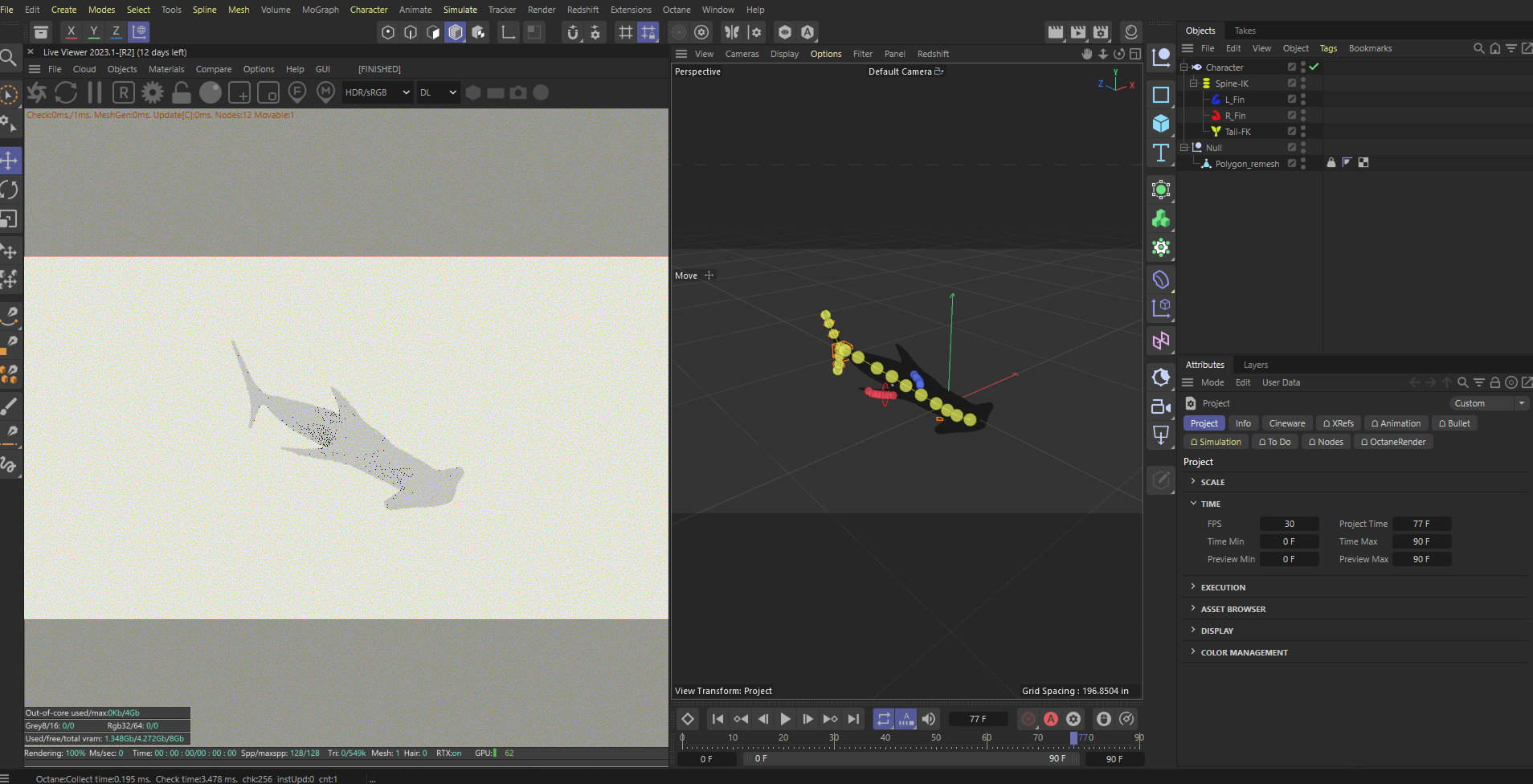Open the MoGraph menu
This screenshot has width=1533, height=784.
pos(320,10)
